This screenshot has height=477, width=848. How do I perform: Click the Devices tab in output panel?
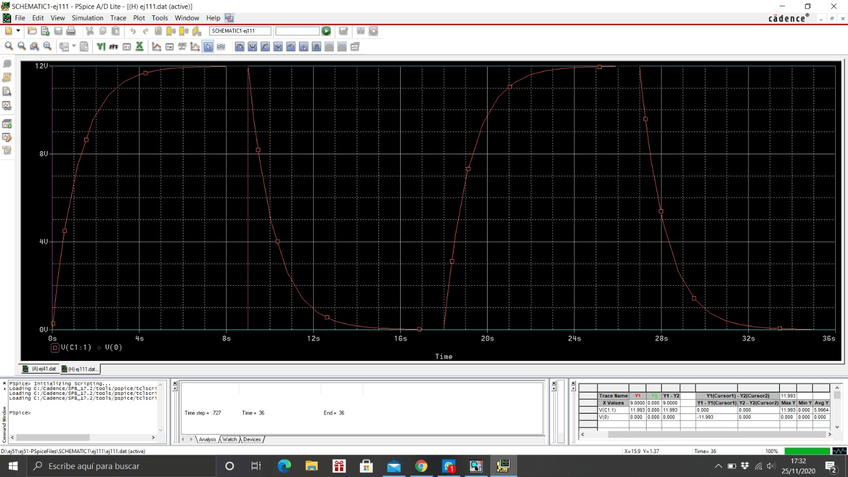pos(251,439)
